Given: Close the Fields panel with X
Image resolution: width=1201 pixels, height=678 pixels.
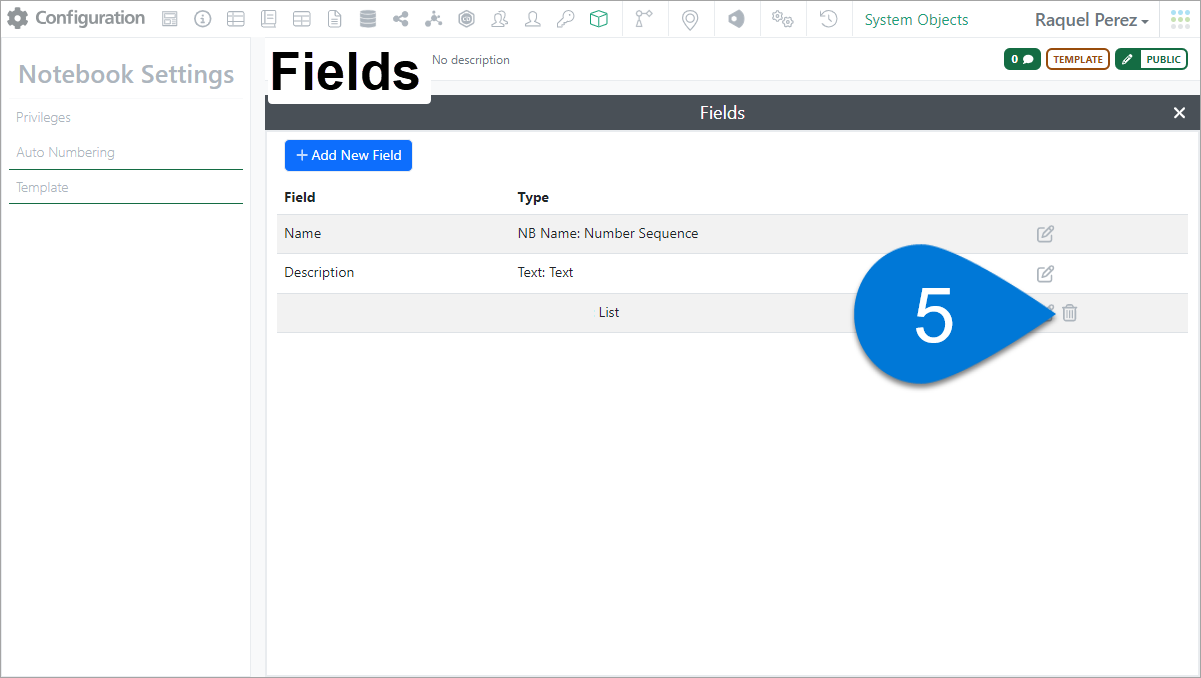Looking at the screenshot, I should (x=1179, y=113).
